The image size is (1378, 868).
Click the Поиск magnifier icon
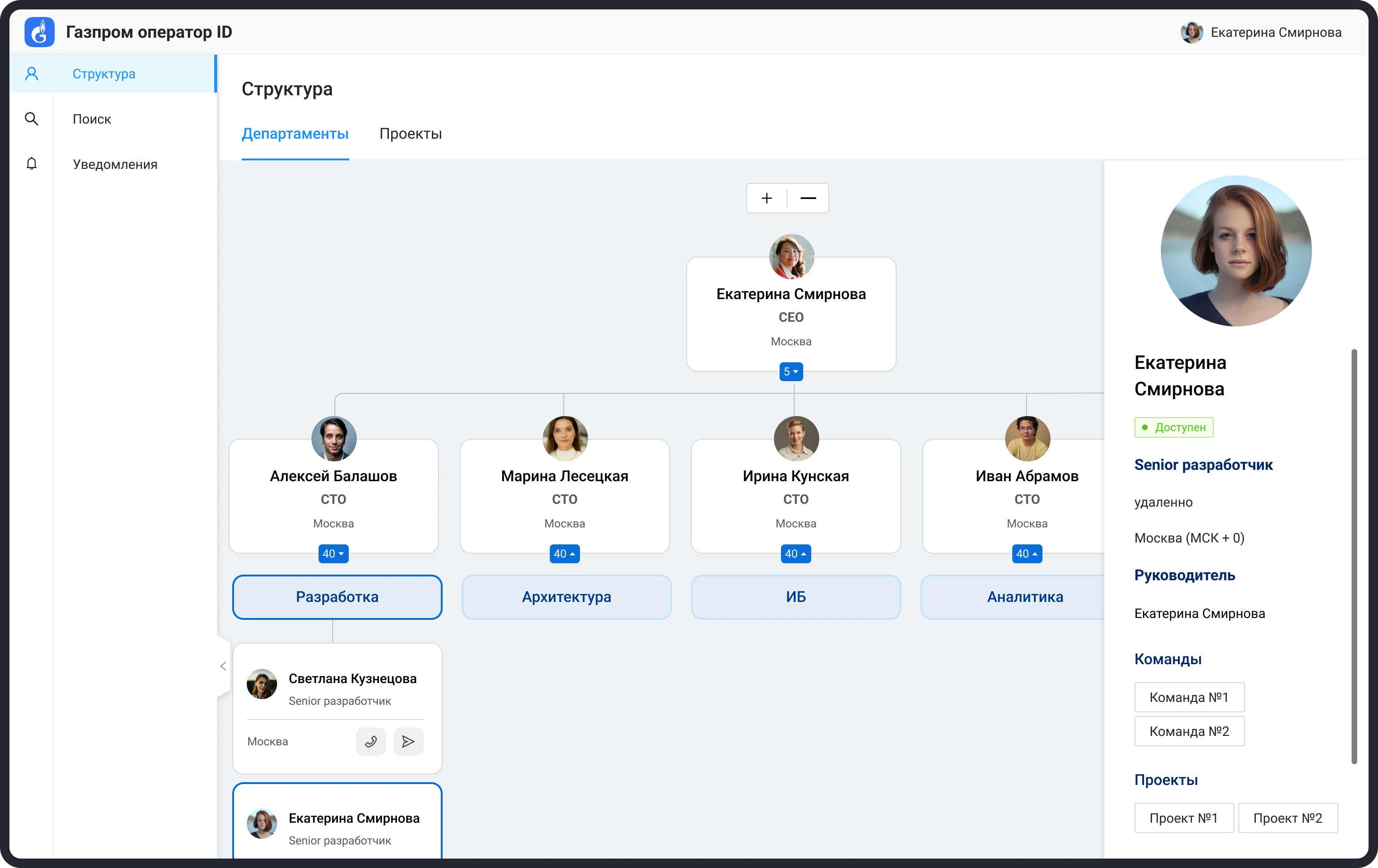tap(32, 119)
